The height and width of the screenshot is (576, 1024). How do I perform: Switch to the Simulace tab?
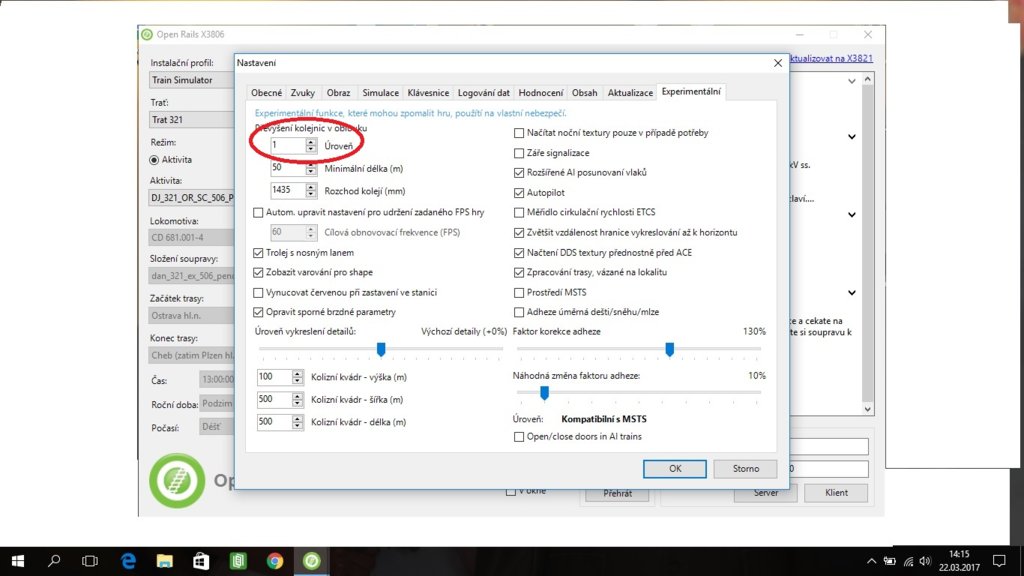click(x=380, y=93)
